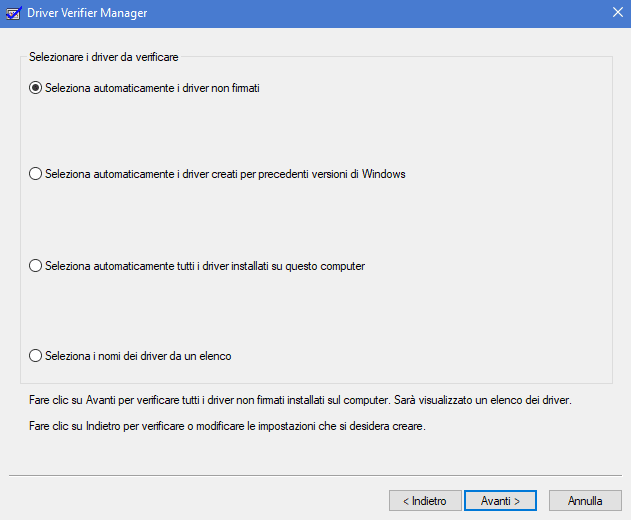Cancel the wizard with the Annulla button

(585, 500)
